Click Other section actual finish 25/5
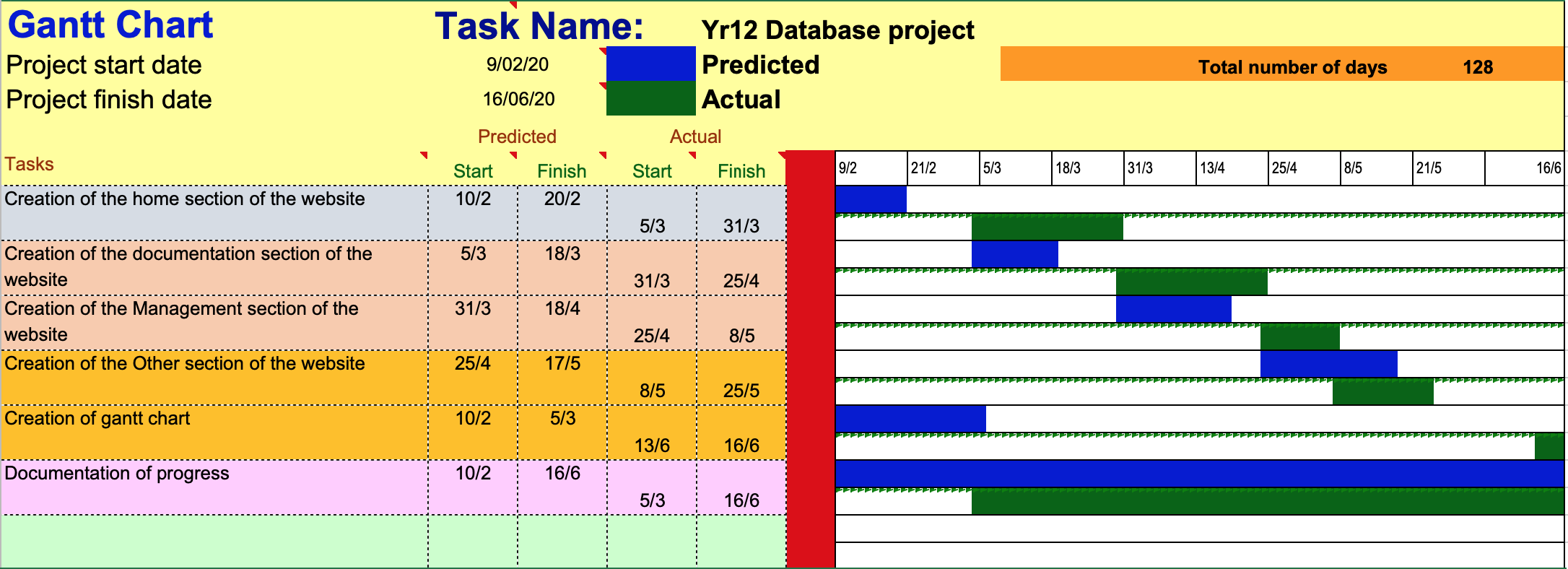This screenshot has height=569, width=1568. pyautogui.click(x=741, y=391)
